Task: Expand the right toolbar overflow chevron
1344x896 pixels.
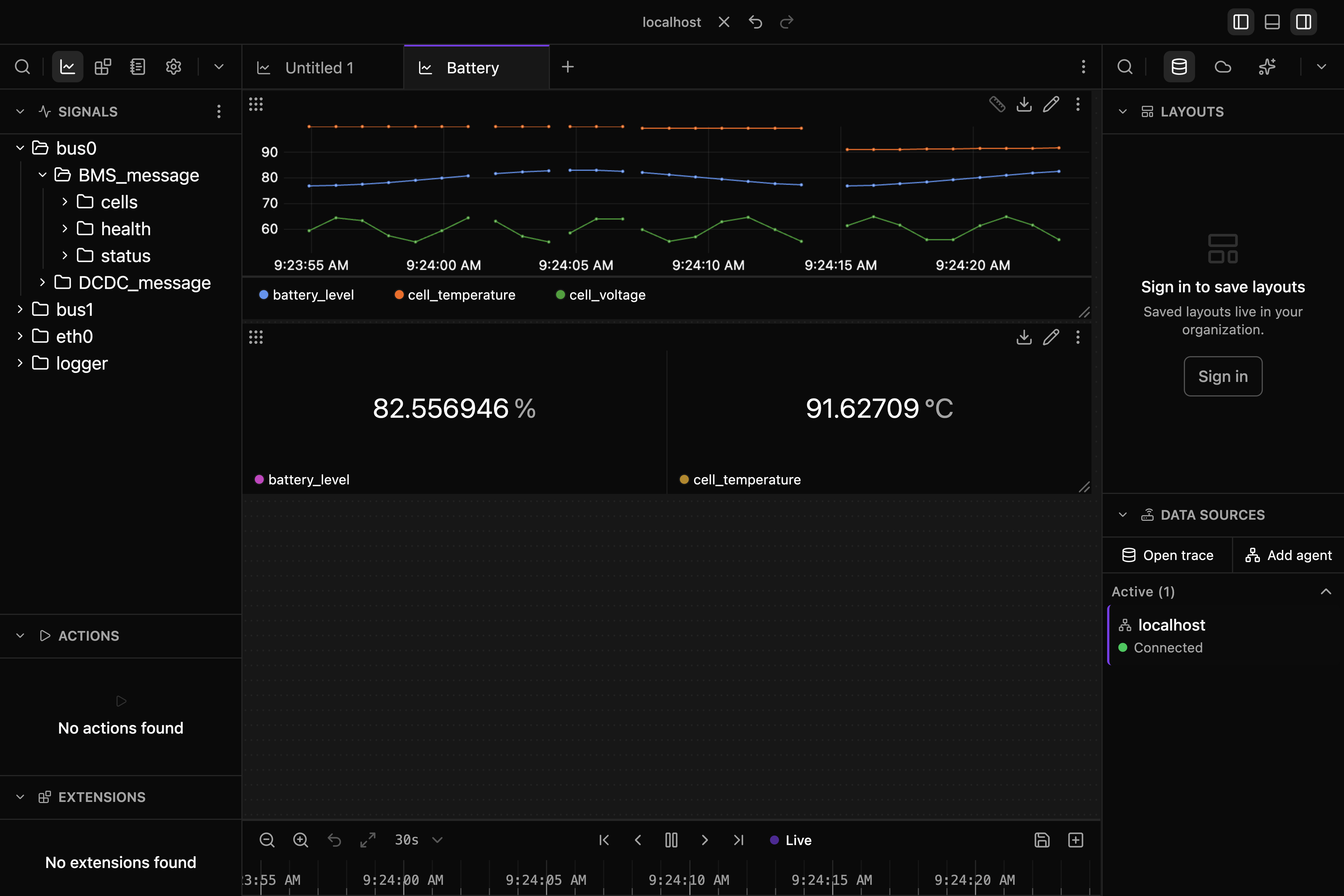Action: point(1322,67)
